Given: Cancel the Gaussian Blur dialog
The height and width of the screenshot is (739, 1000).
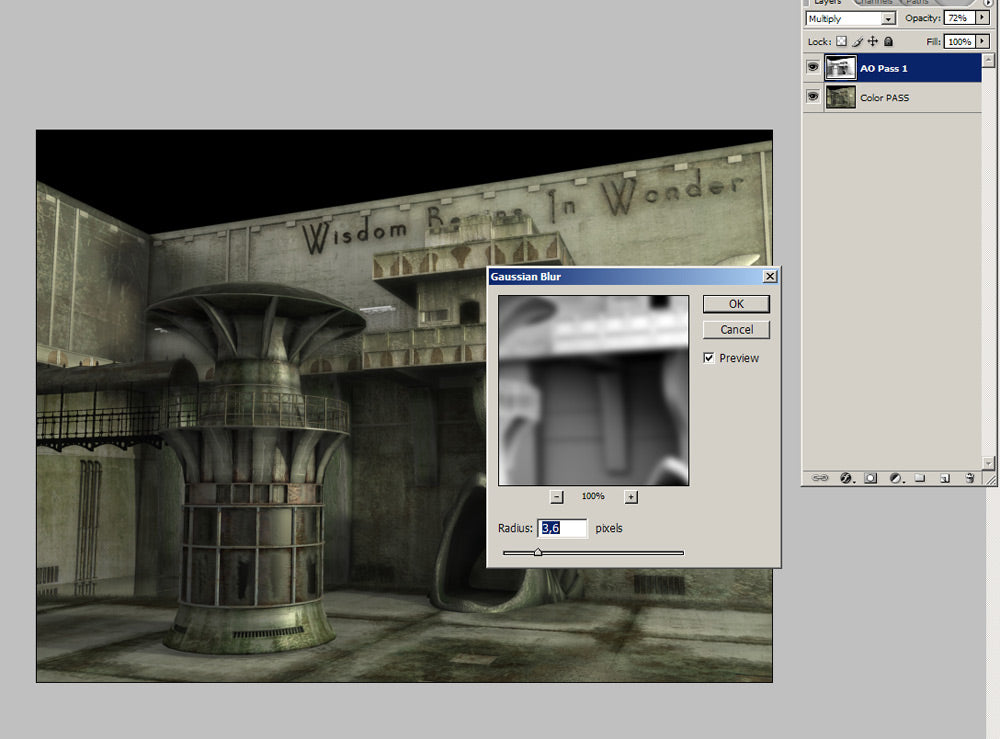Looking at the screenshot, I should tap(736, 329).
